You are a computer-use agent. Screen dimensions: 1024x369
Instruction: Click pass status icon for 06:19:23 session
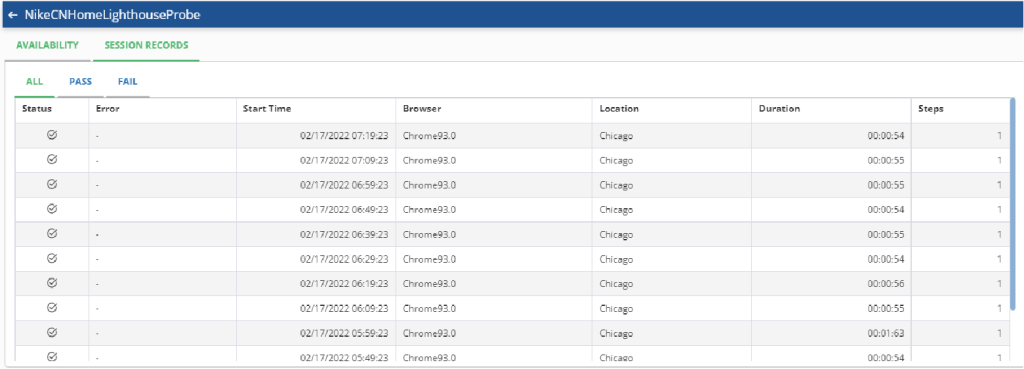click(x=52, y=283)
